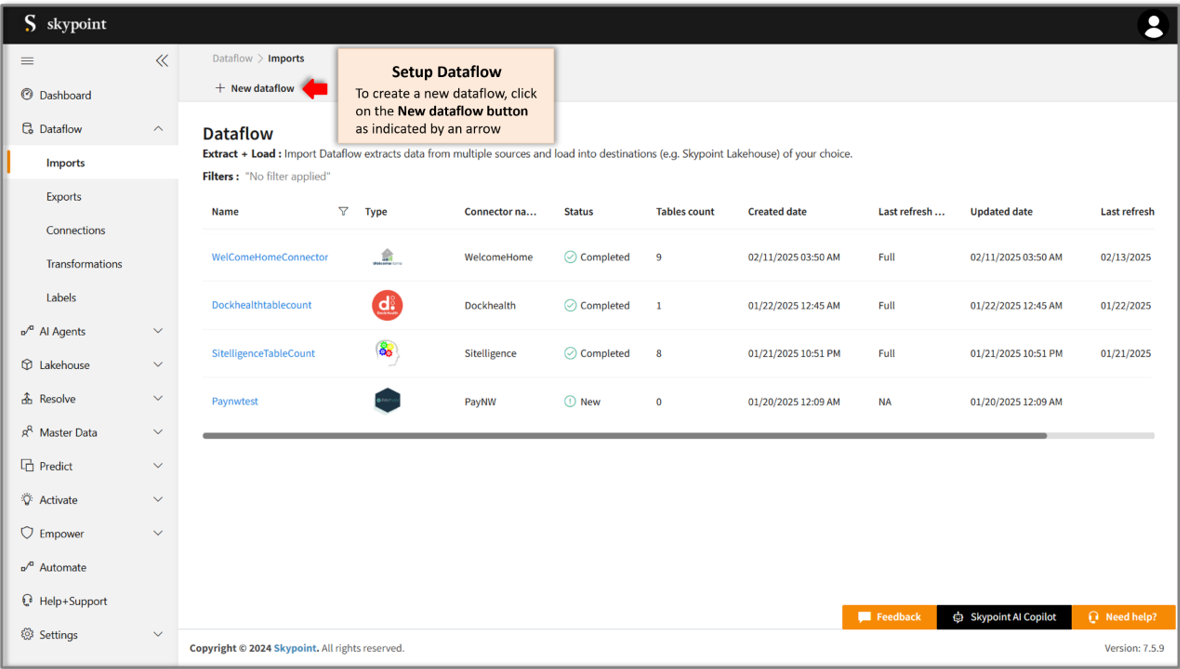
Task: Click the Sitelligence connector logo icon
Action: click(387, 353)
